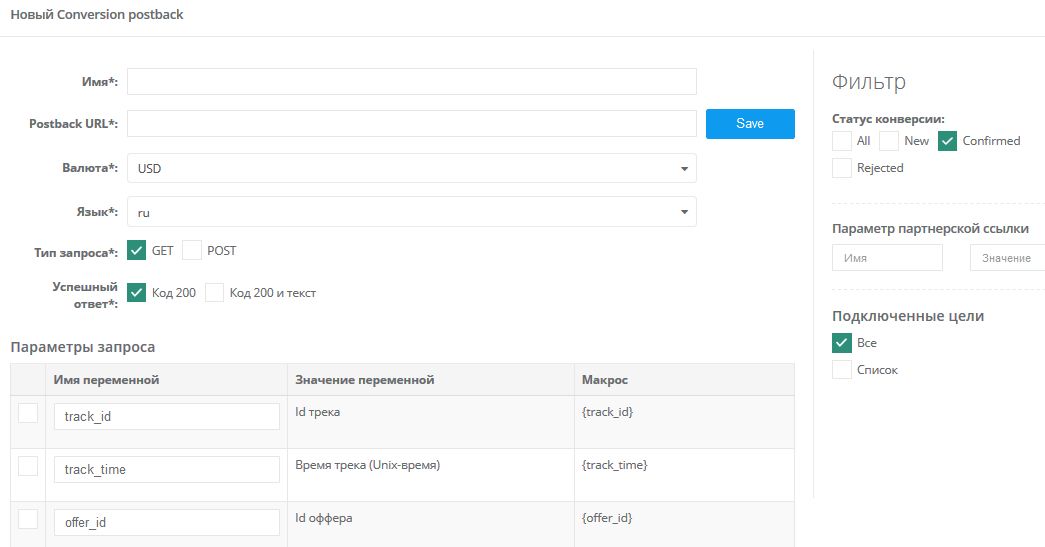
Task: Click the Имя text input field
Action: pos(411,82)
